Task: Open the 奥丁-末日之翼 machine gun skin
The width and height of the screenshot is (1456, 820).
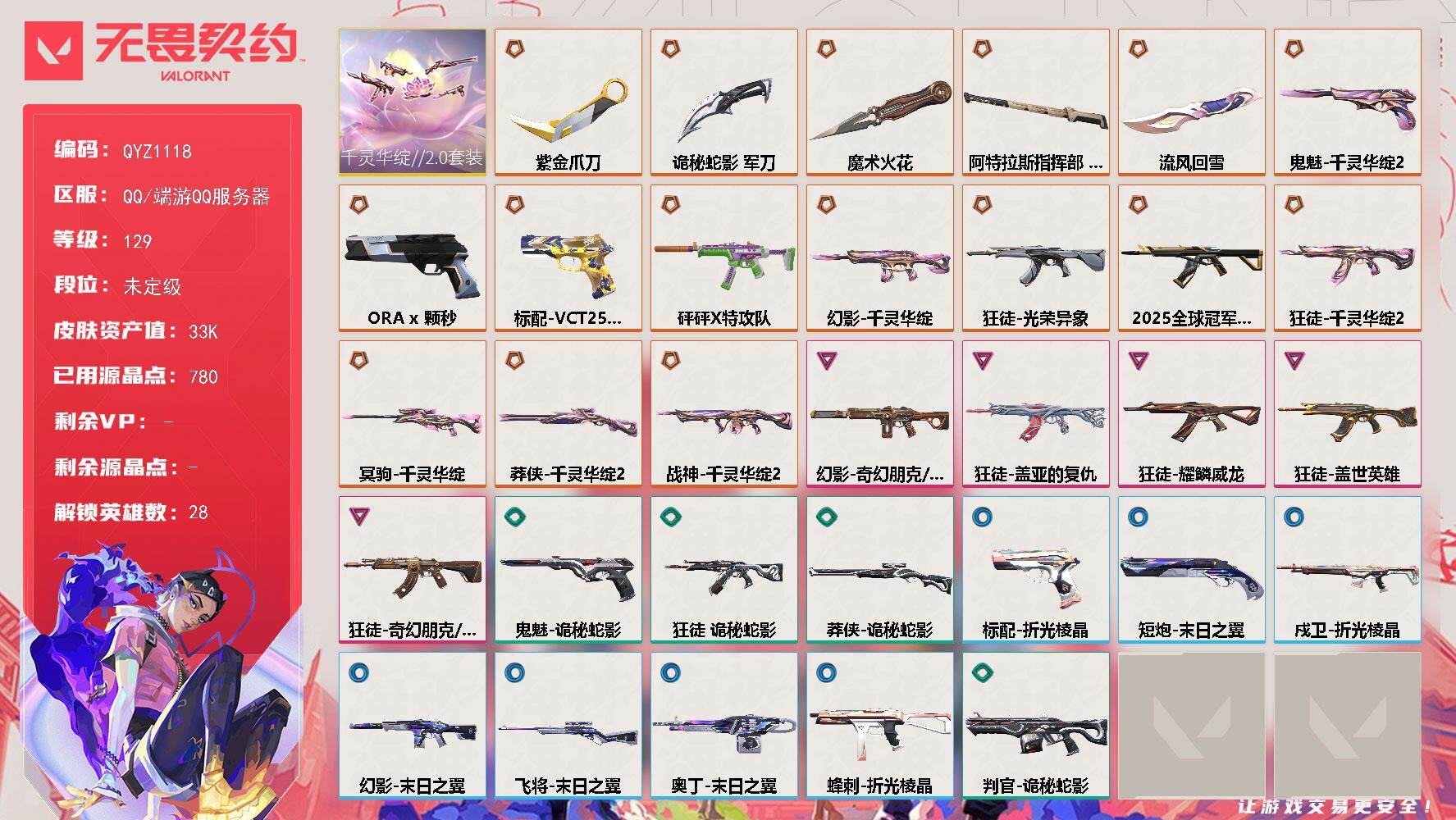Action: click(x=723, y=726)
